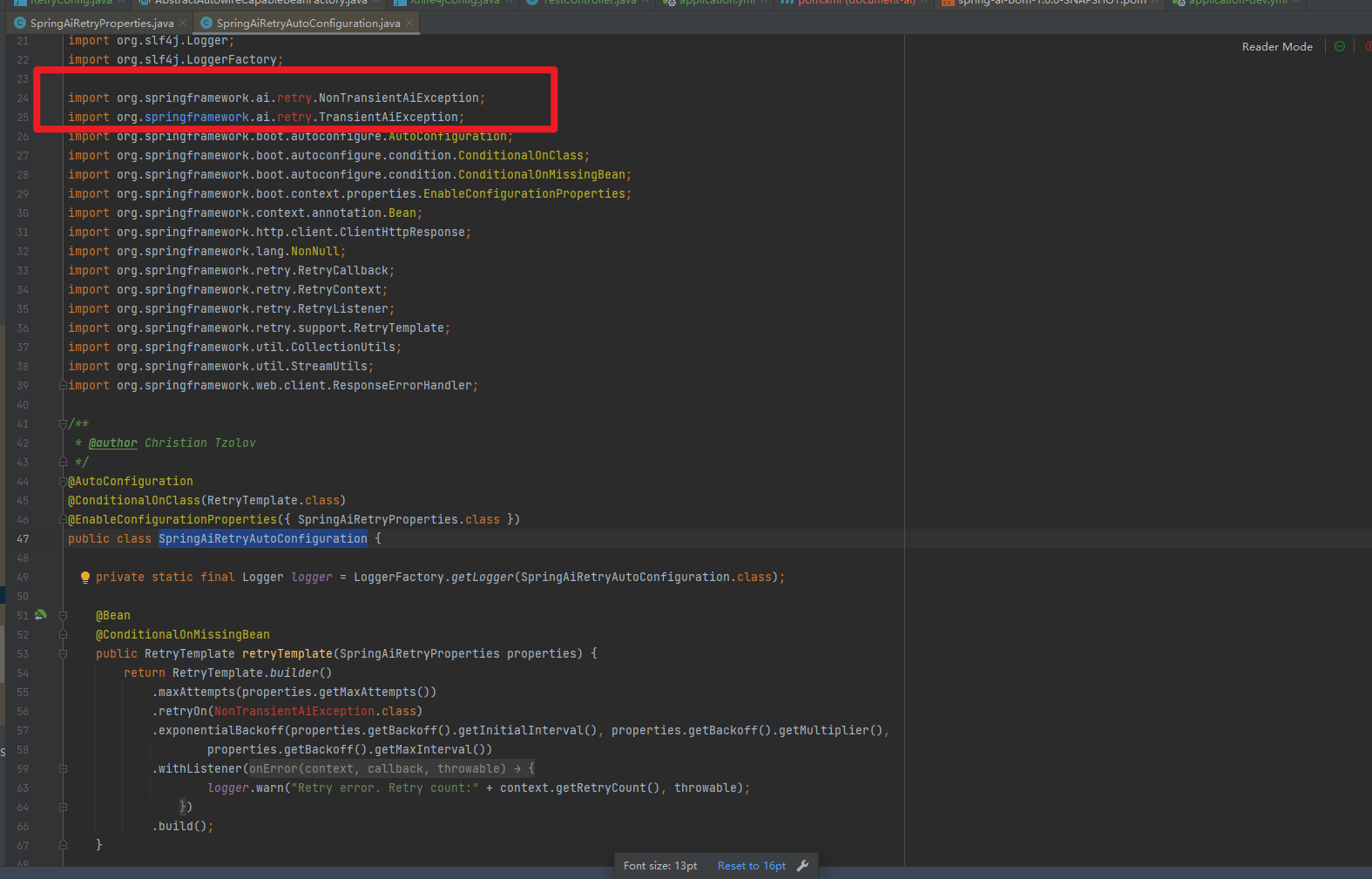Click the Font size: 13pt label
1372x879 pixels.
(x=660, y=866)
